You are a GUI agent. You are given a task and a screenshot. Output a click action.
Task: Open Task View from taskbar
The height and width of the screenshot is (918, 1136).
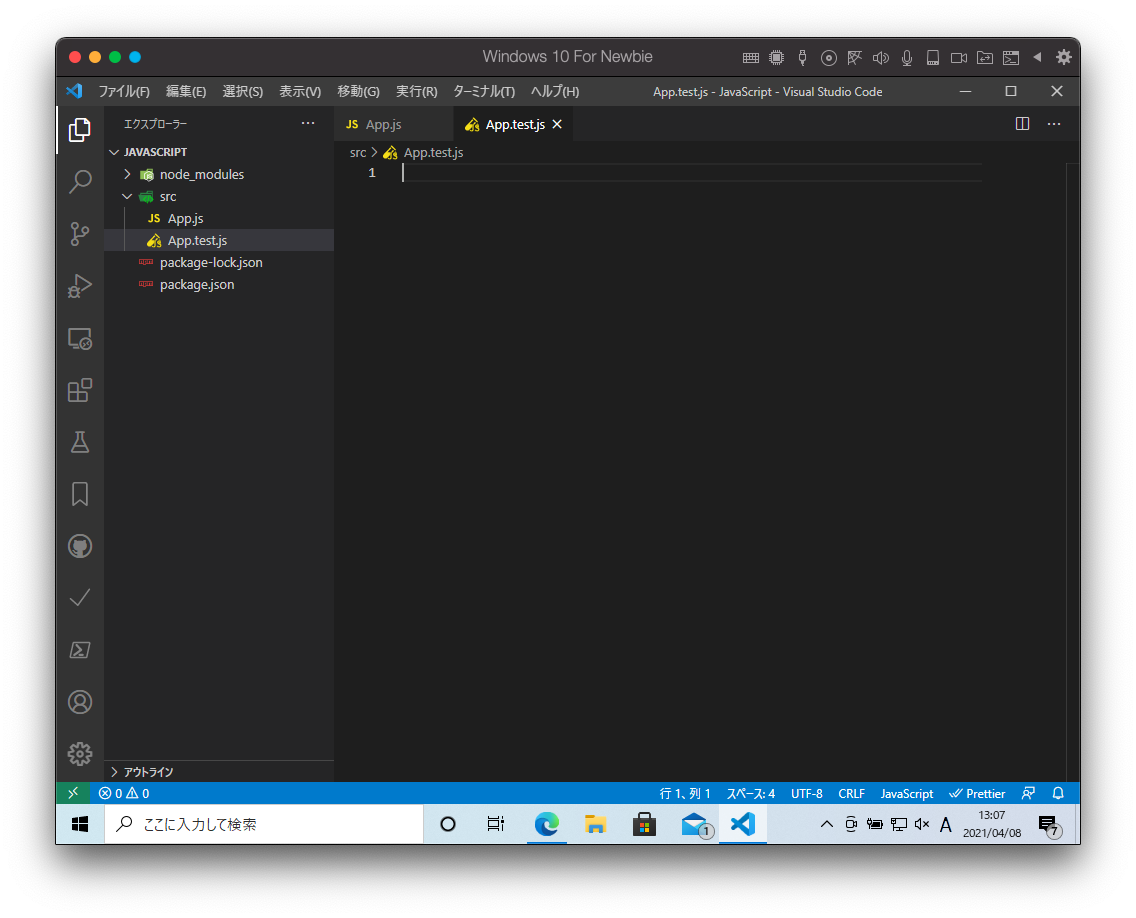click(x=496, y=824)
